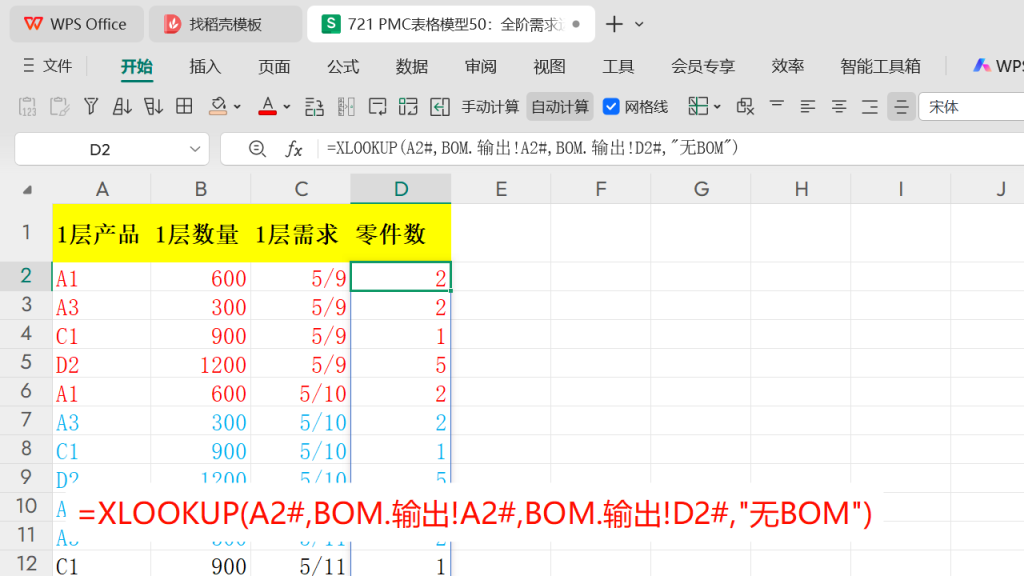
Task: Click the row height adjust icon
Action: [314, 106]
